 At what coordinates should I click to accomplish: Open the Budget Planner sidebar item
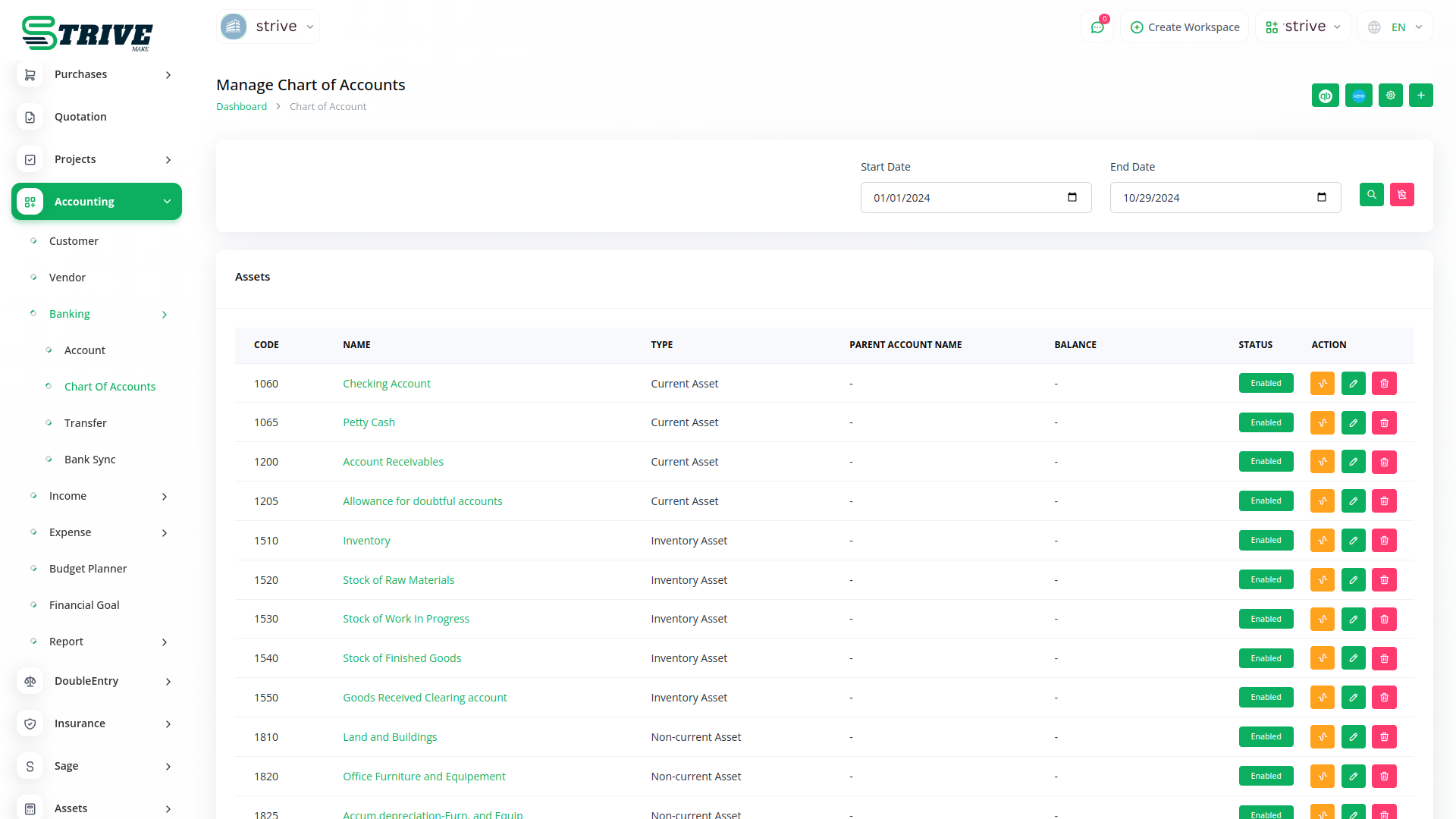[x=88, y=569]
